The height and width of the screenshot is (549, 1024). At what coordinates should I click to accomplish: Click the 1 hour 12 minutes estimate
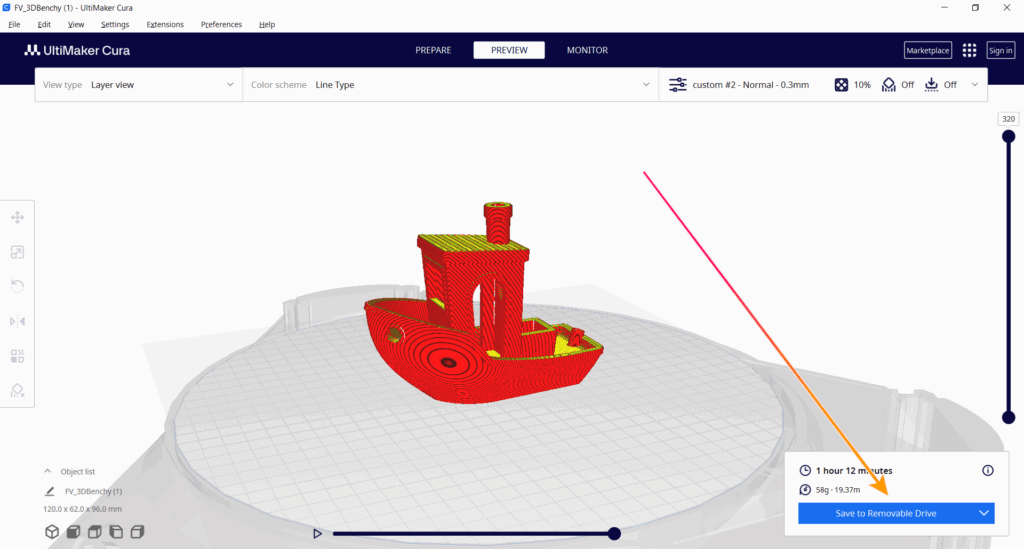coord(854,470)
